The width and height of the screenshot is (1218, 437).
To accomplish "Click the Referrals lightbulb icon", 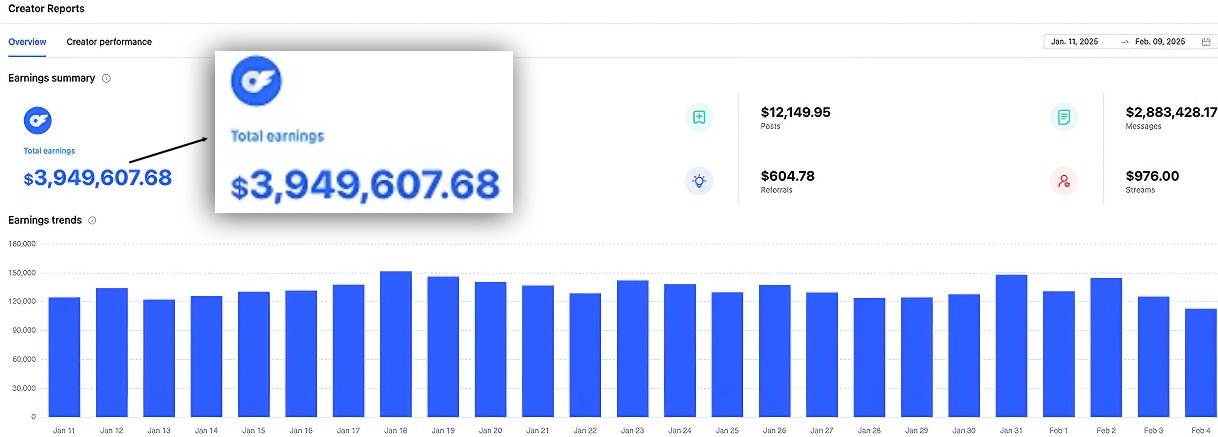I will (699, 181).
